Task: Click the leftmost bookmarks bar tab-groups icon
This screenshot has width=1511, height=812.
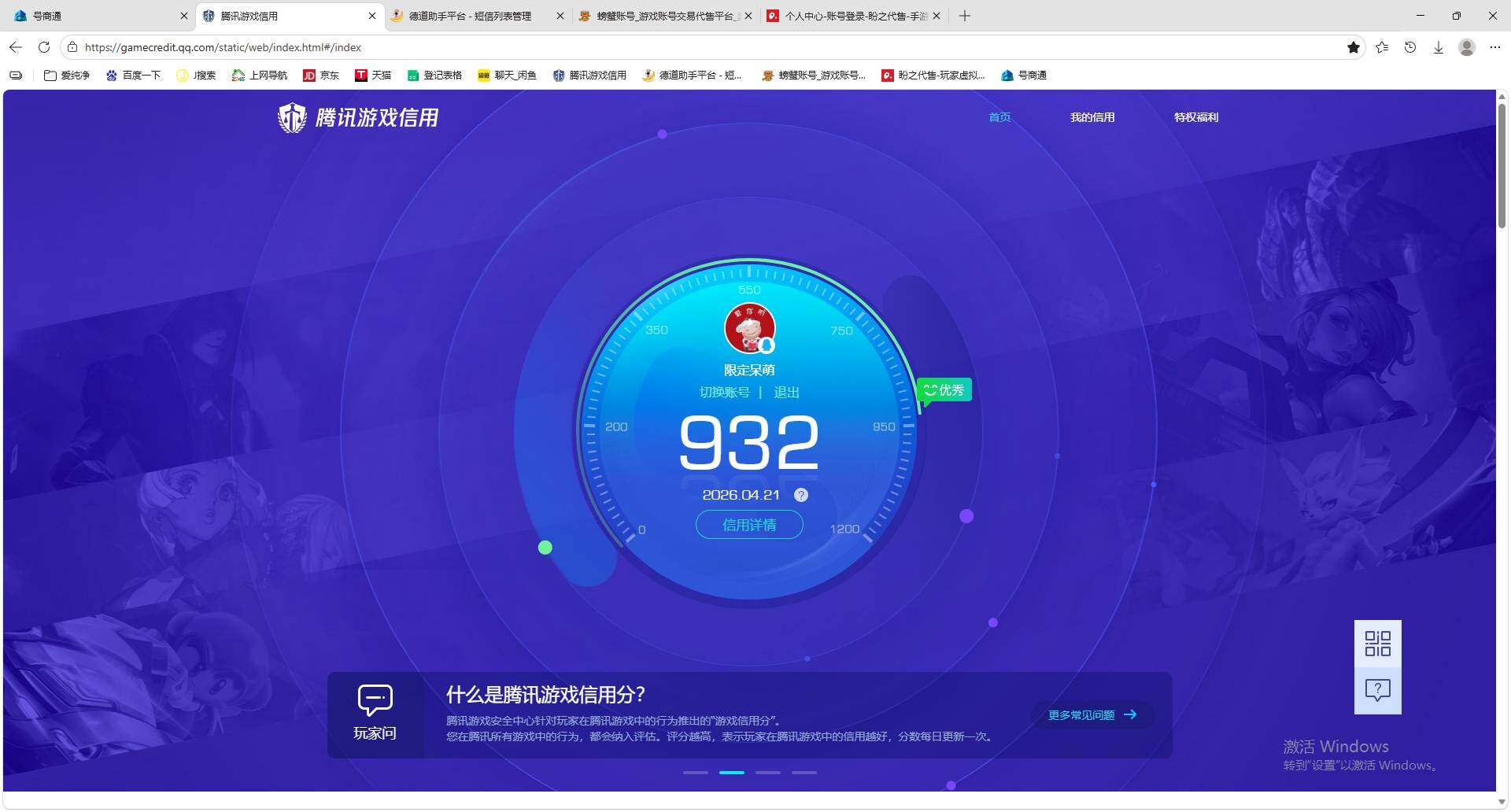Action: pyautogui.click(x=16, y=76)
